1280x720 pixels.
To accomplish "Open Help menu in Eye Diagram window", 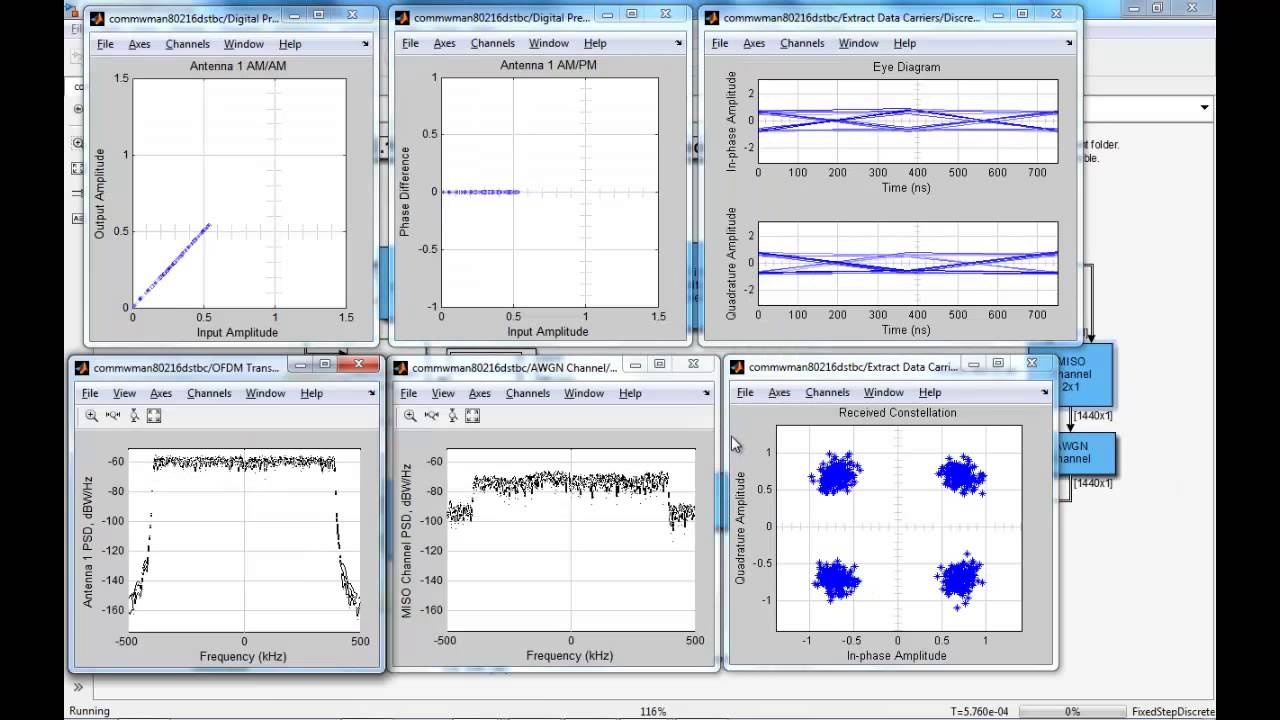I will click(x=905, y=43).
